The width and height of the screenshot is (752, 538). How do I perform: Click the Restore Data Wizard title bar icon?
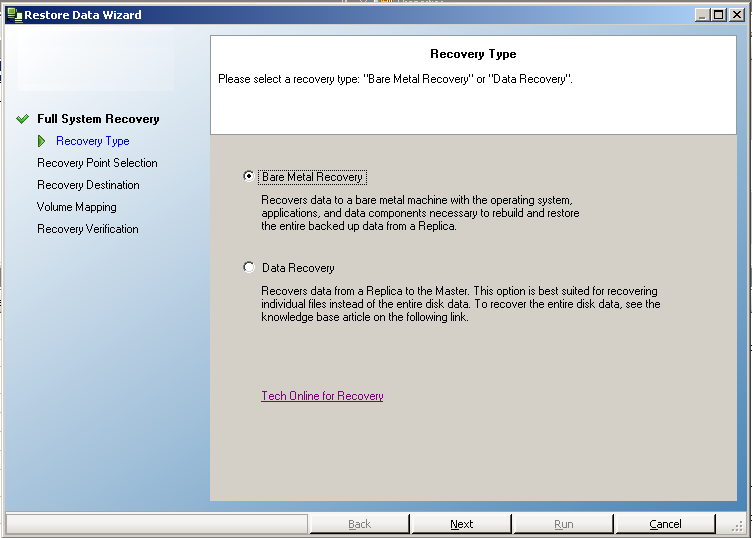(15, 15)
